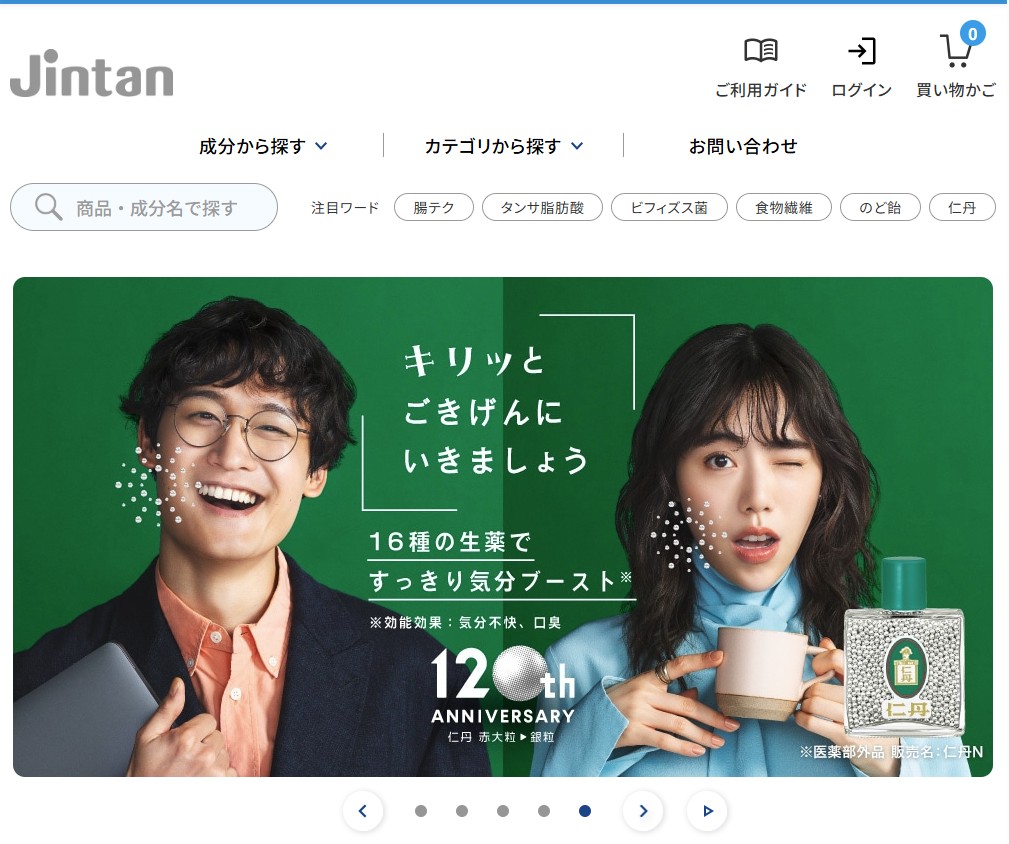The width and height of the screenshot is (1009, 844).
Task: Click the タンサ脂肪酸 keyword tag
Action: pos(542,207)
